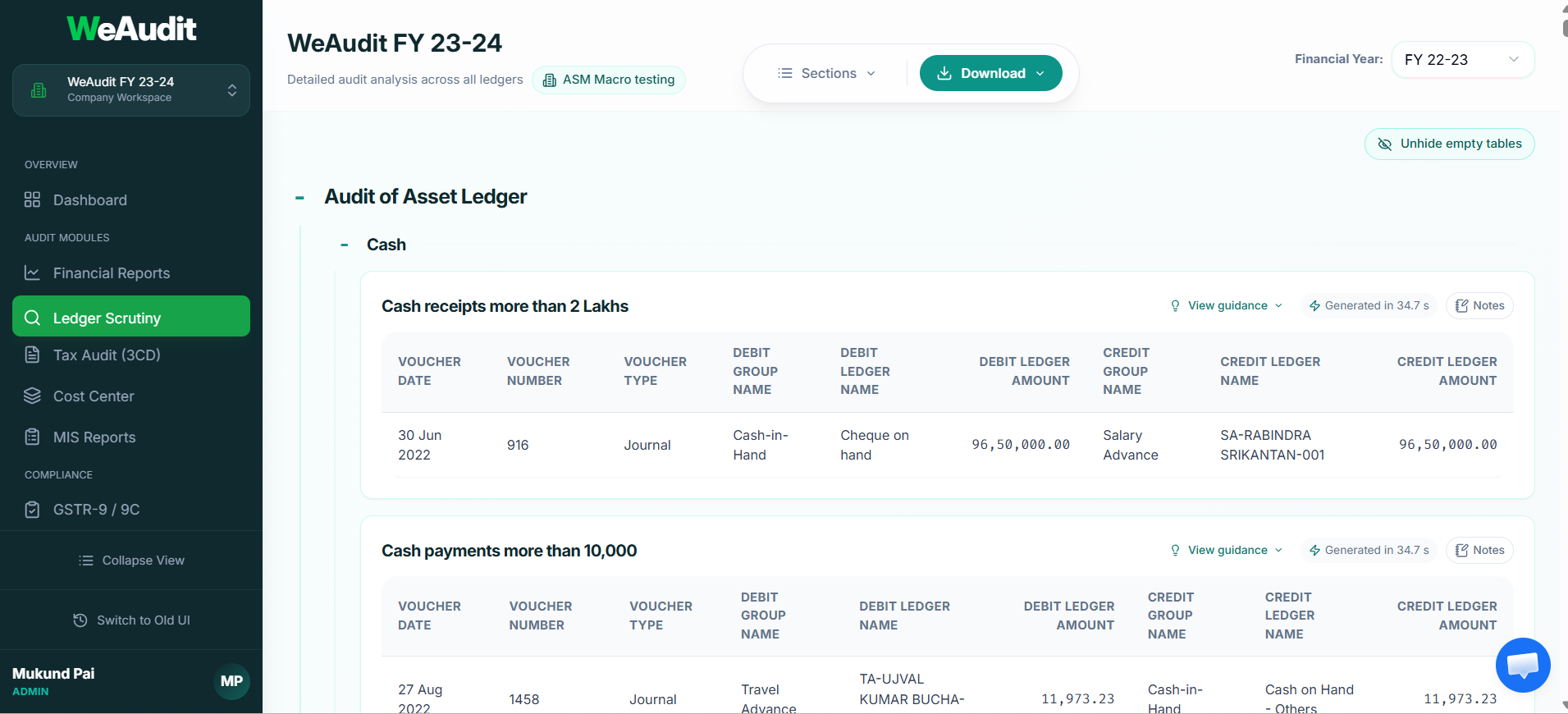The width and height of the screenshot is (1568, 714).
Task: Select the Cost Center layers icon
Action: coord(33,396)
